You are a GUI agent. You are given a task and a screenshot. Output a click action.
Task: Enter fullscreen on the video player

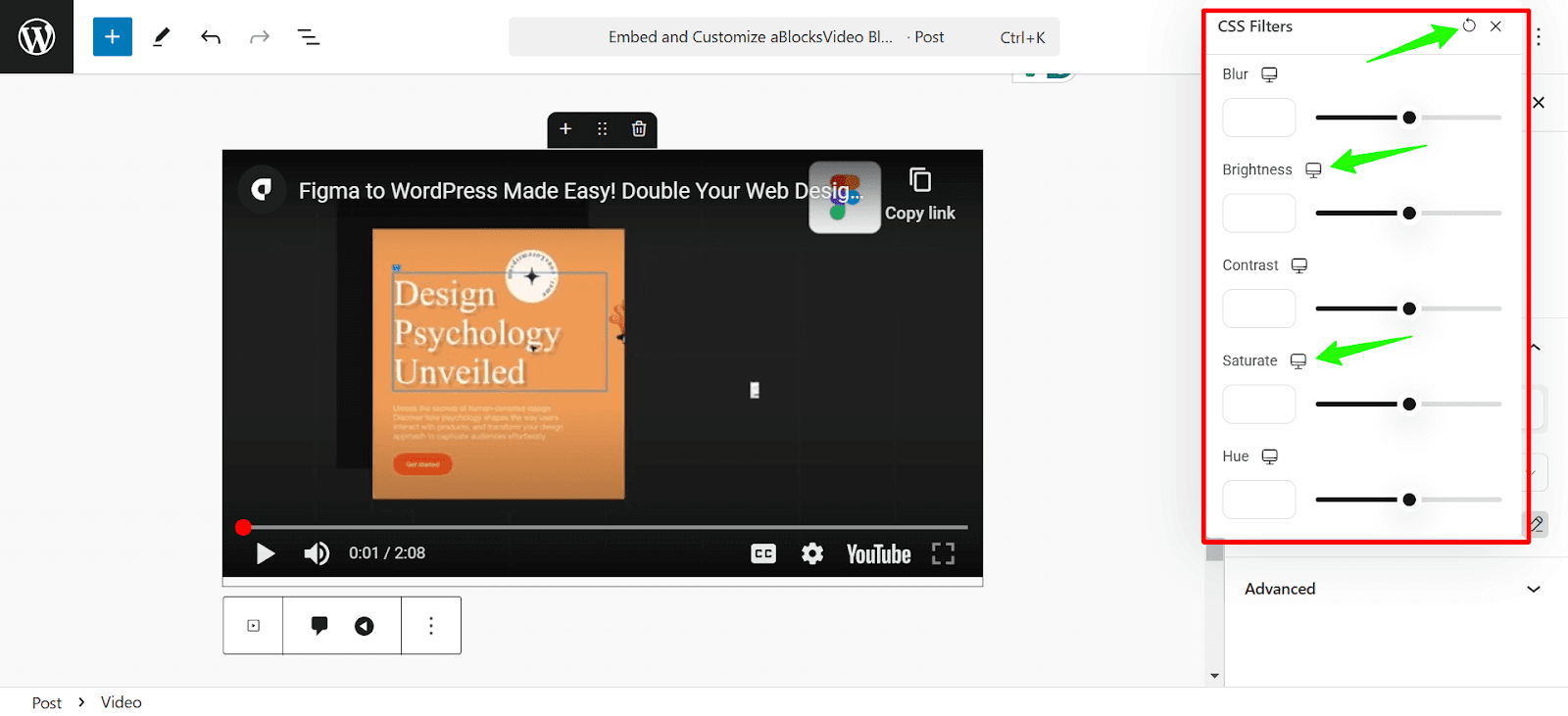[x=943, y=554]
